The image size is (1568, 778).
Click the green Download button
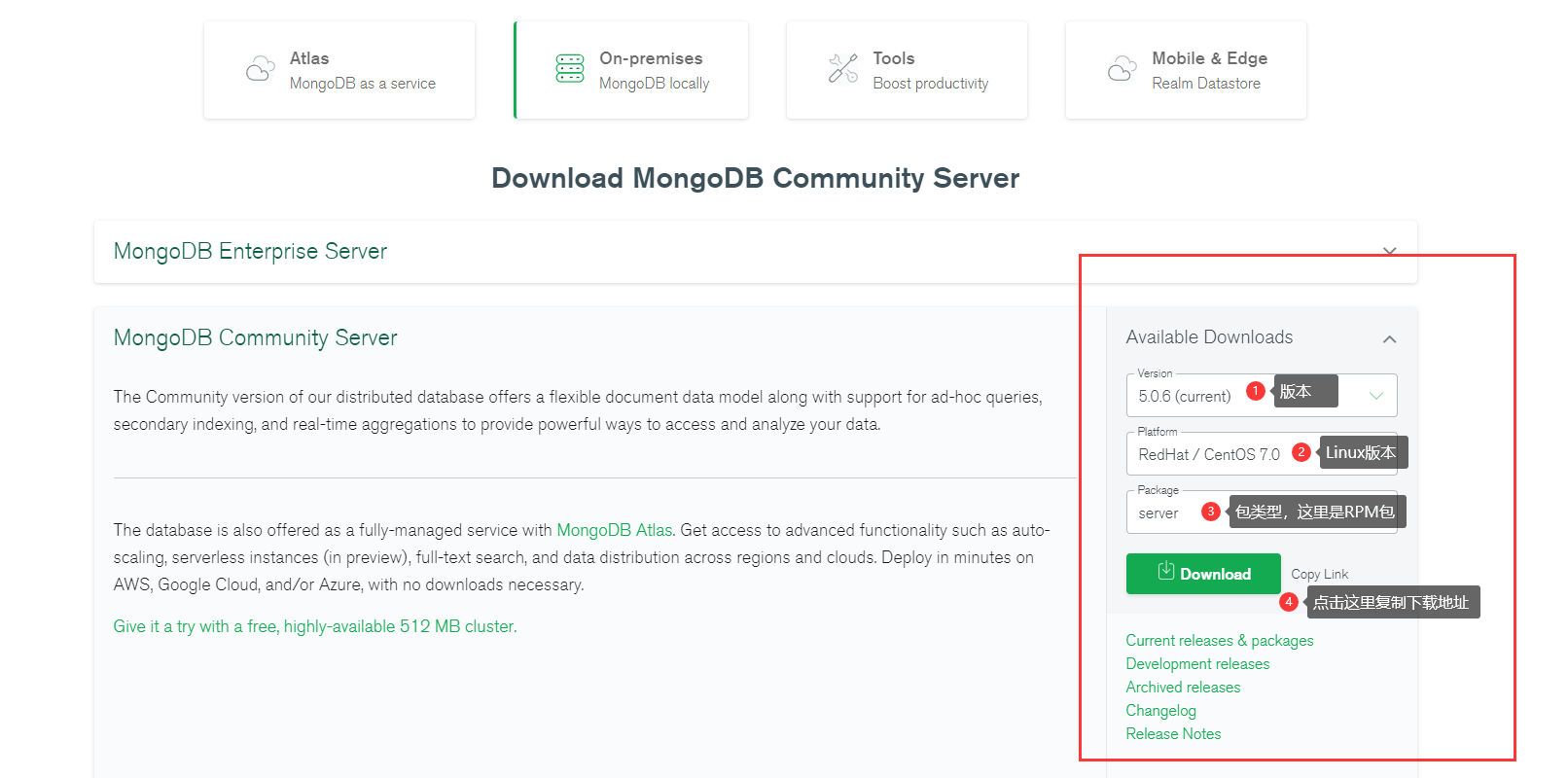click(x=1203, y=574)
